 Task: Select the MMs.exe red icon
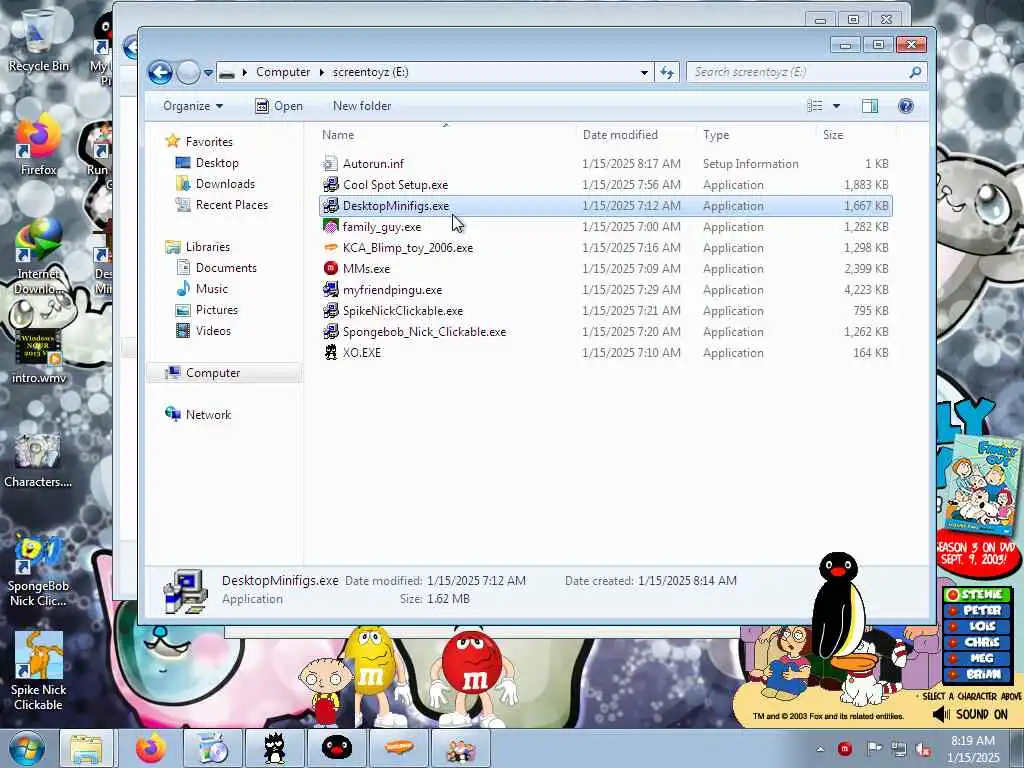330,268
